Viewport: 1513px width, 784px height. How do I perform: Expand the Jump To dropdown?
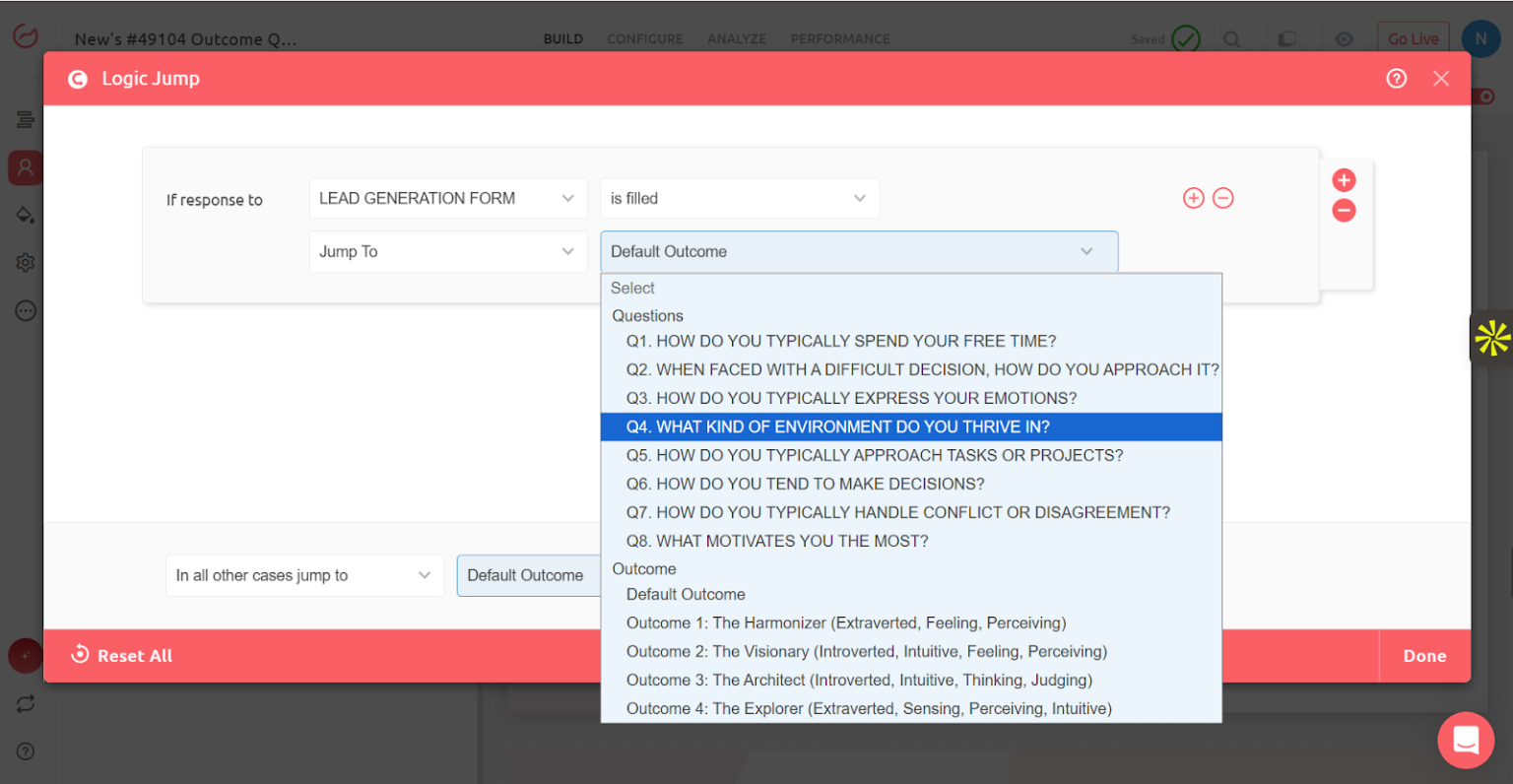448,252
